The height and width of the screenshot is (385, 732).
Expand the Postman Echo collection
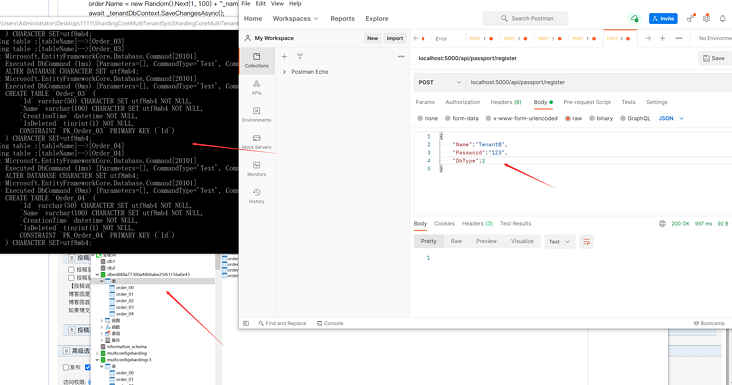click(x=284, y=72)
